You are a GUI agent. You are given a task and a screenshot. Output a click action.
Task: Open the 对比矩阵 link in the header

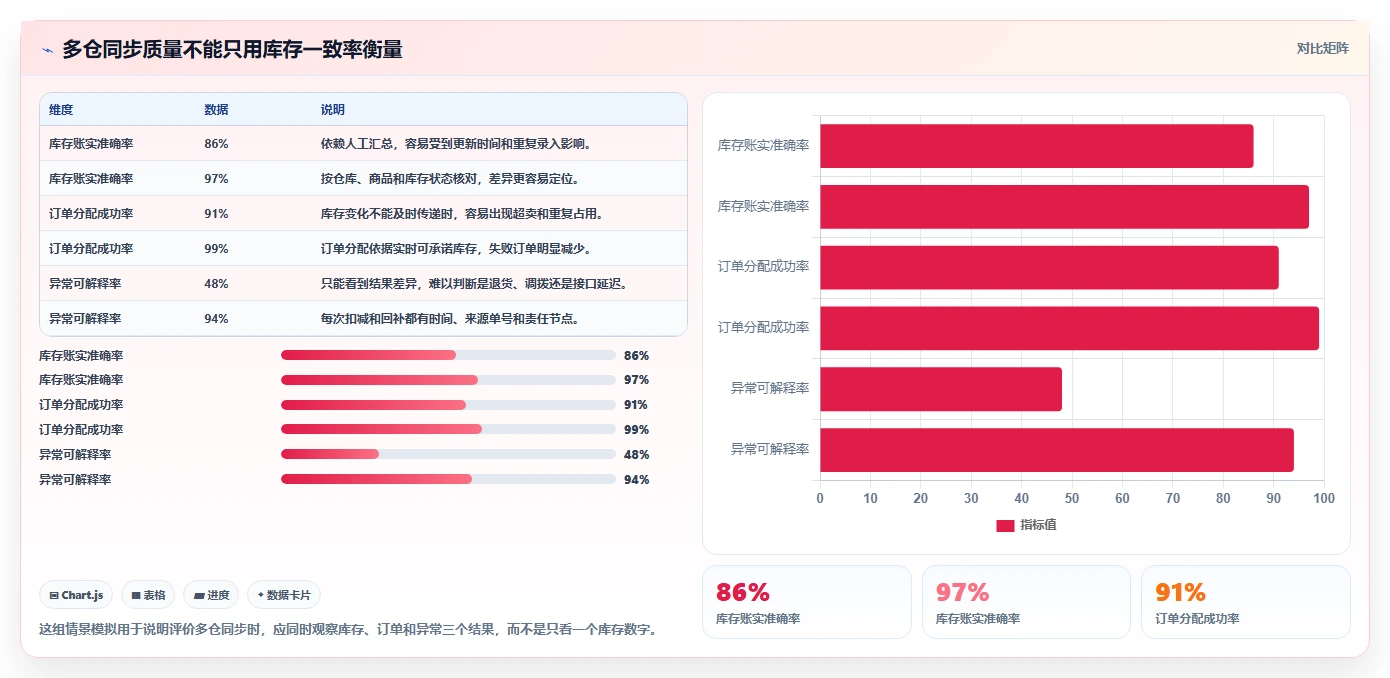[x=1322, y=48]
